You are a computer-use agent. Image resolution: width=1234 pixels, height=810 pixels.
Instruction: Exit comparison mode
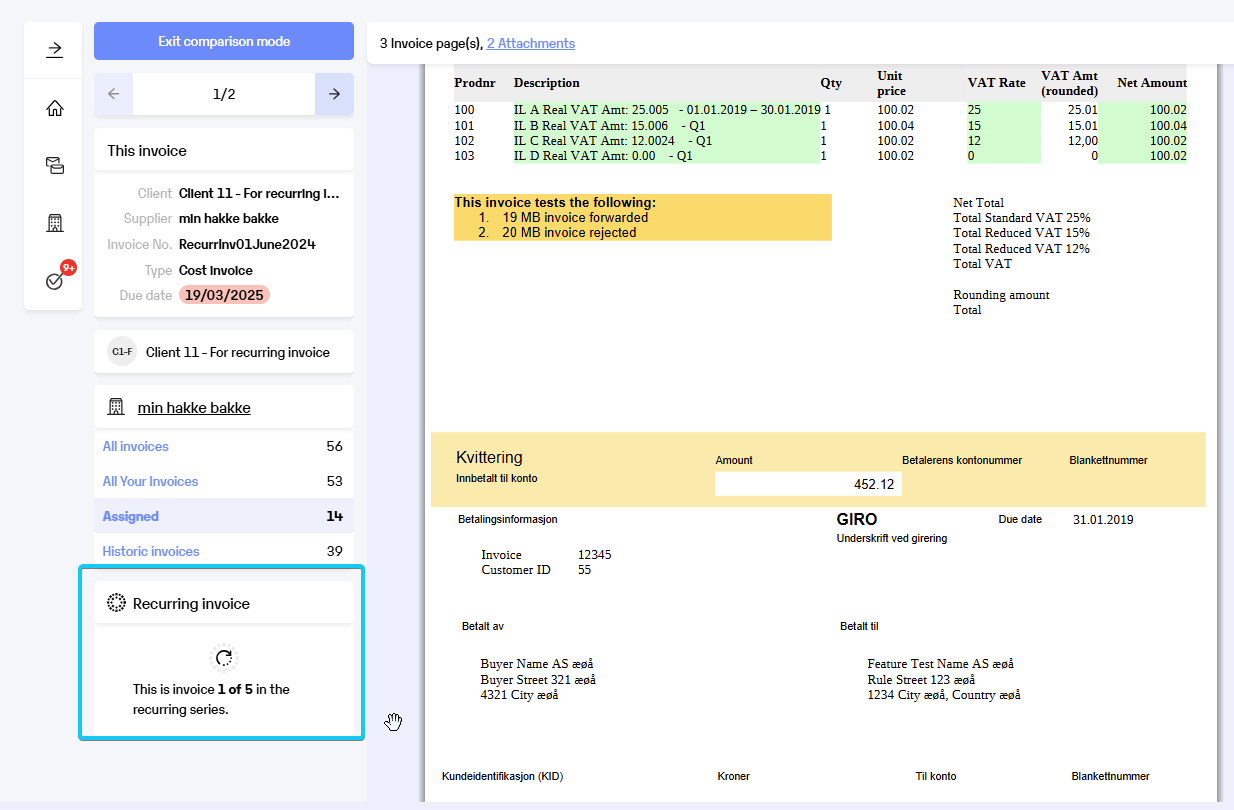[x=224, y=41]
